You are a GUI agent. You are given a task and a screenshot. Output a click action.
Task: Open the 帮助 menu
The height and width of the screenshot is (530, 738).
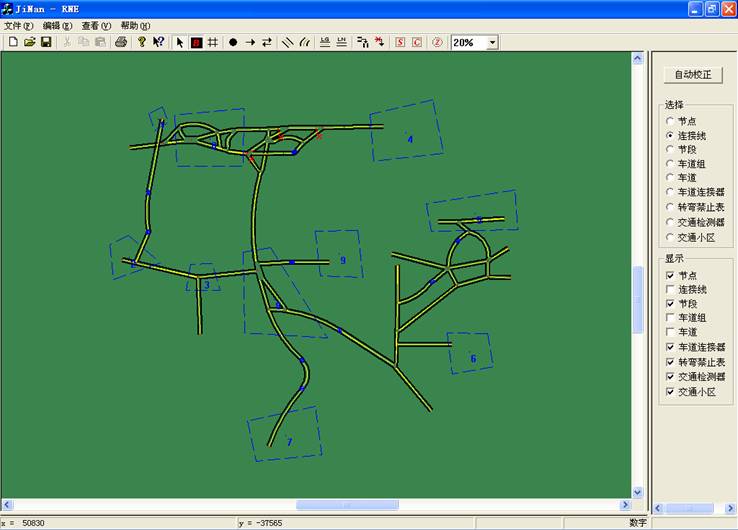(135, 26)
